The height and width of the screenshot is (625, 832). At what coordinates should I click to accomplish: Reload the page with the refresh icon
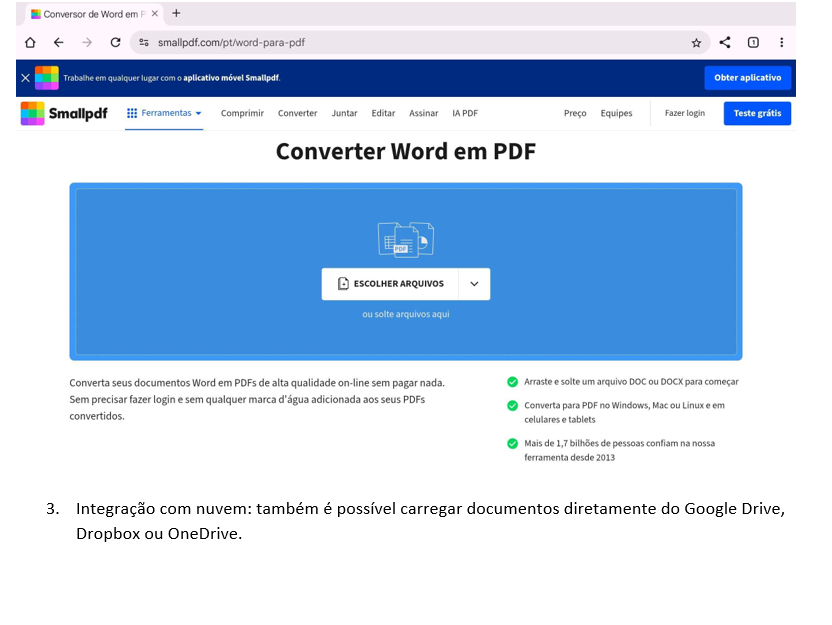point(115,43)
